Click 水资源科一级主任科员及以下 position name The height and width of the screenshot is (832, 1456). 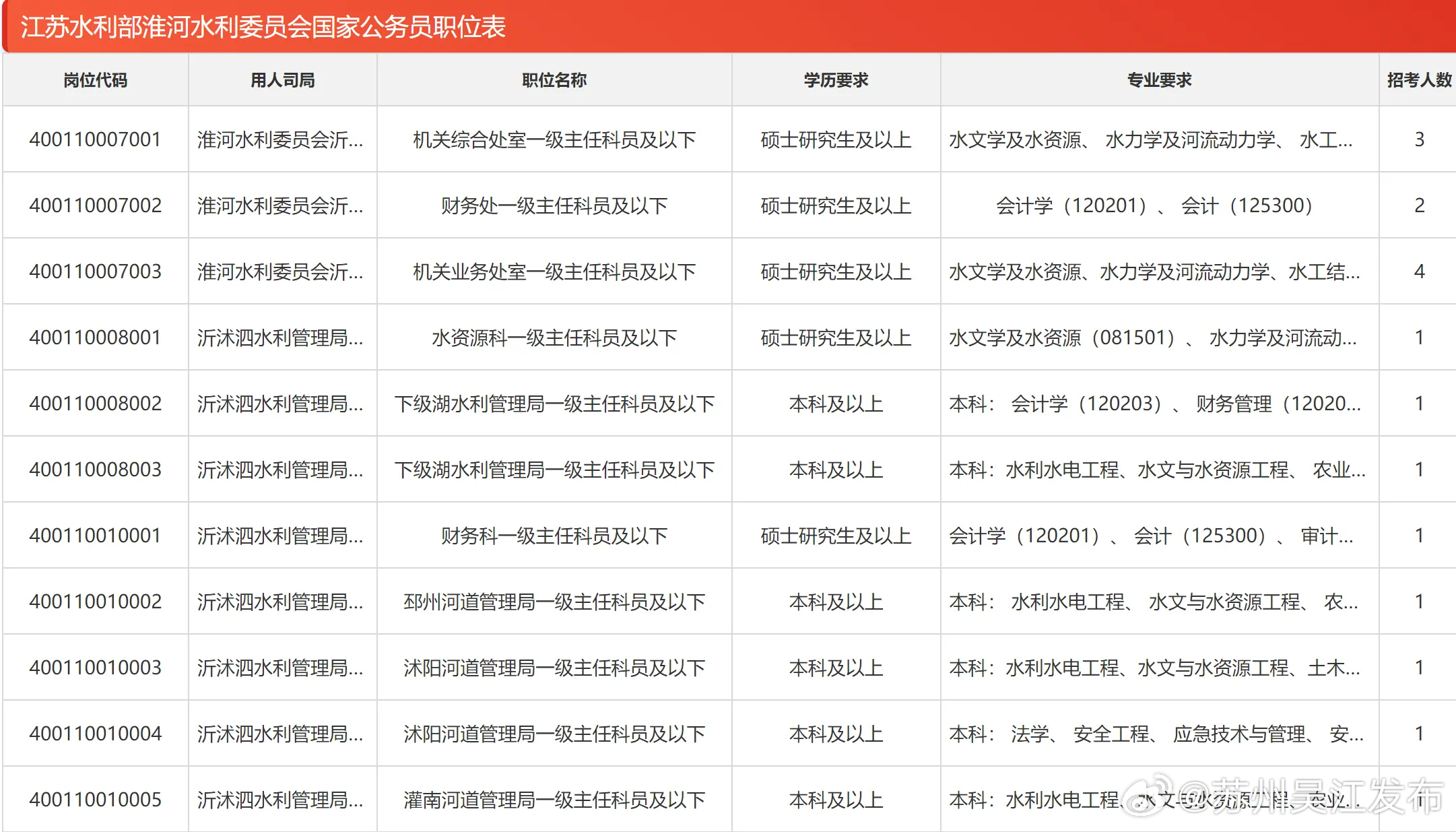click(x=554, y=338)
